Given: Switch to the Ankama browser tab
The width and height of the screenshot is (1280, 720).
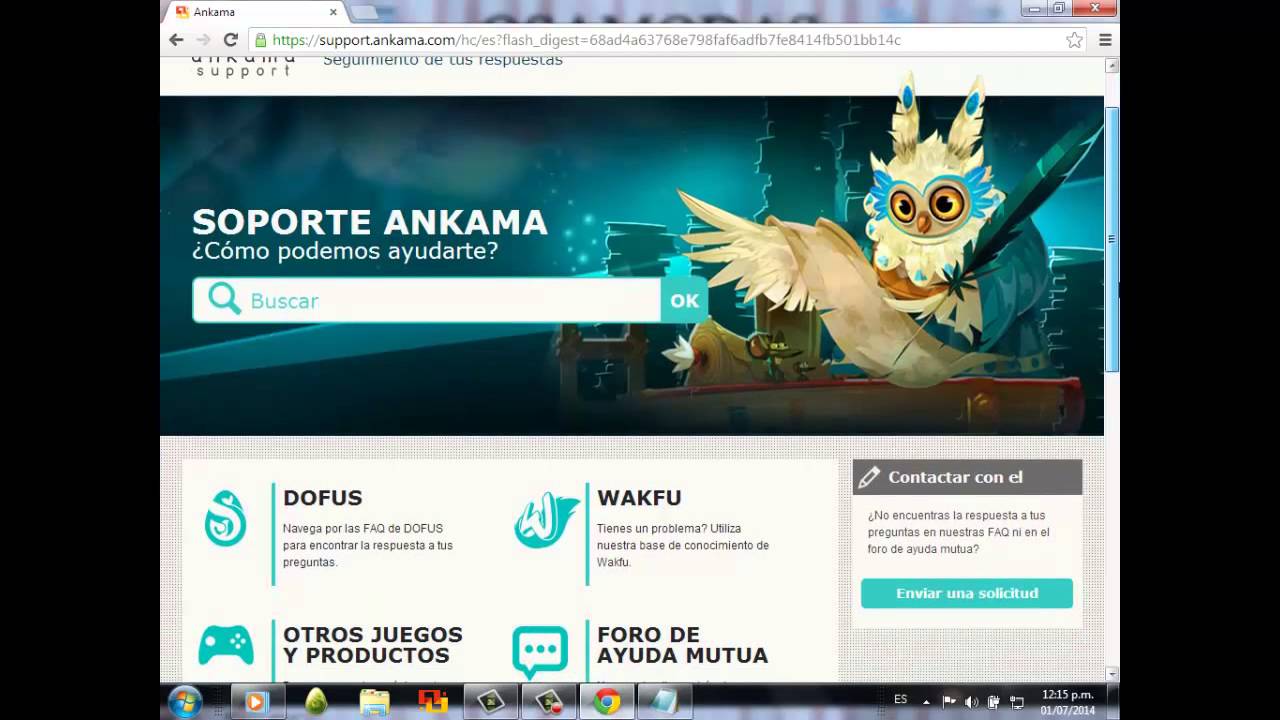Looking at the screenshot, I should 255,12.
